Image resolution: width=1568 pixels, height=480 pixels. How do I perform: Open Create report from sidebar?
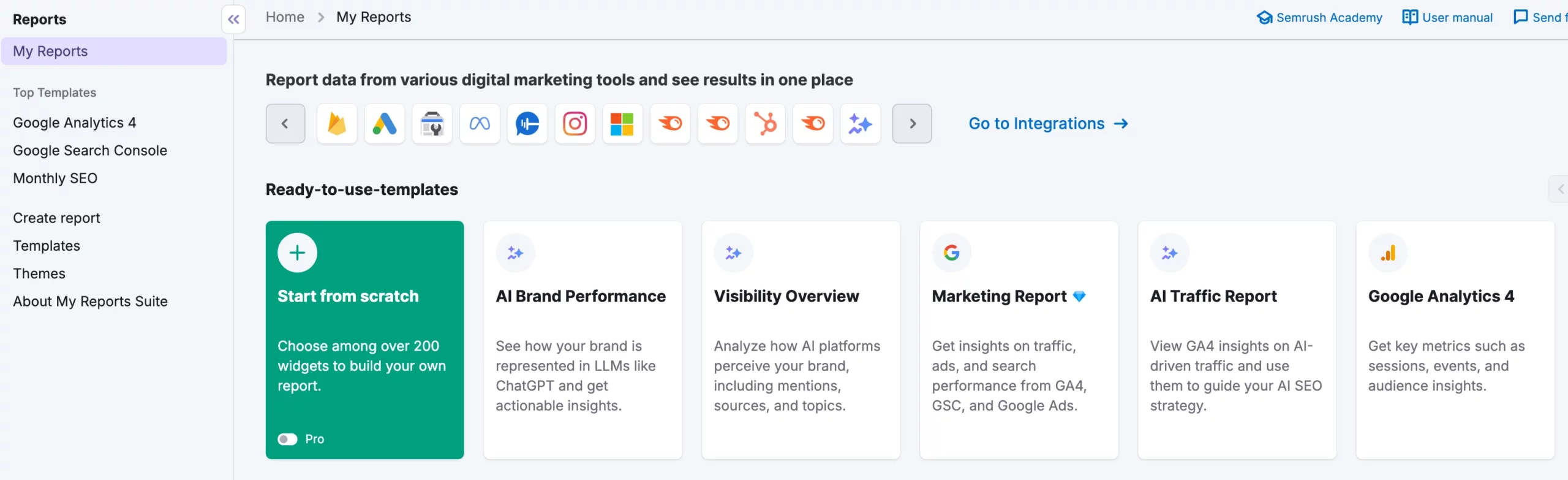pyautogui.click(x=56, y=218)
